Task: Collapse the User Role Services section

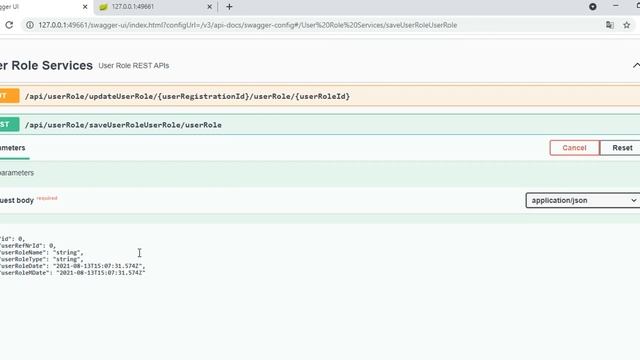Action: click(636, 65)
